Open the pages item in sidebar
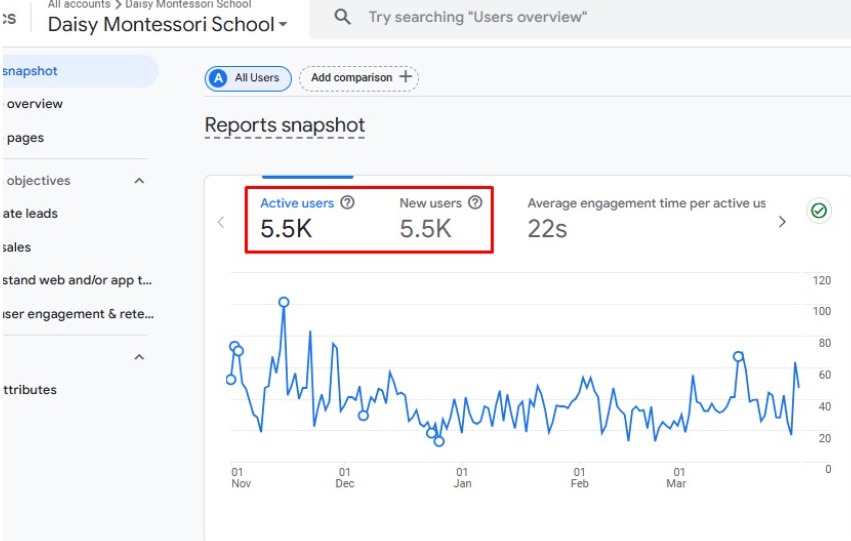Image resolution: width=851 pixels, height=541 pixels. pyautogui.click(x=25, y=138)
